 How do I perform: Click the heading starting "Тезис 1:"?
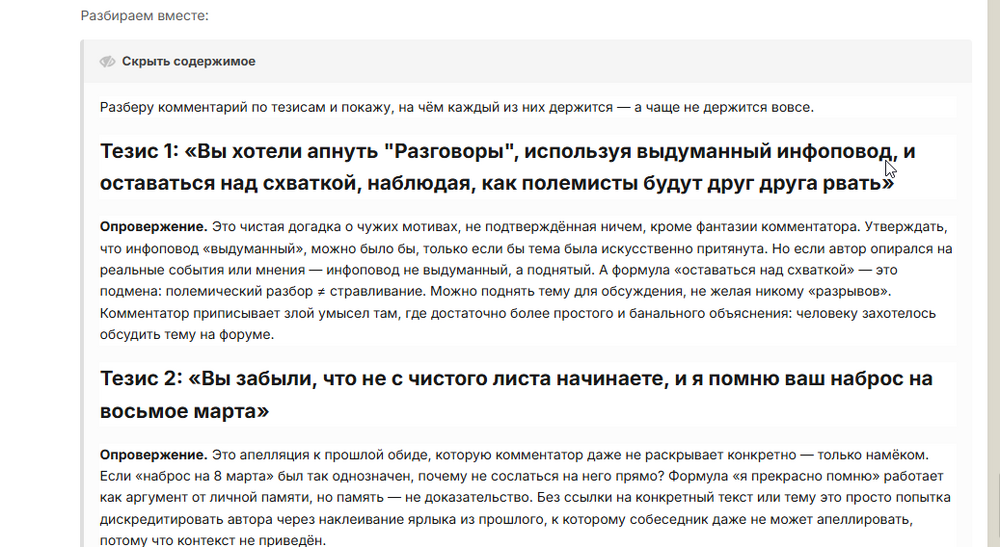click(x=508, y=167)
